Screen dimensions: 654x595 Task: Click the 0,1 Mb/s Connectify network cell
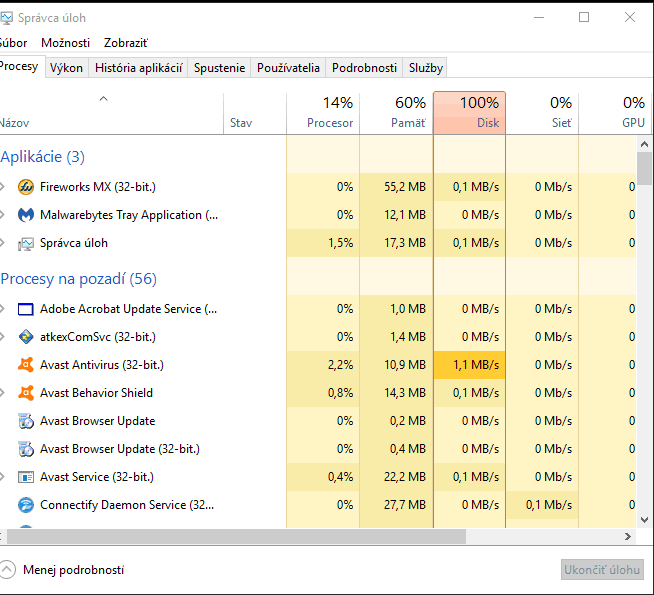pos(542,505)
